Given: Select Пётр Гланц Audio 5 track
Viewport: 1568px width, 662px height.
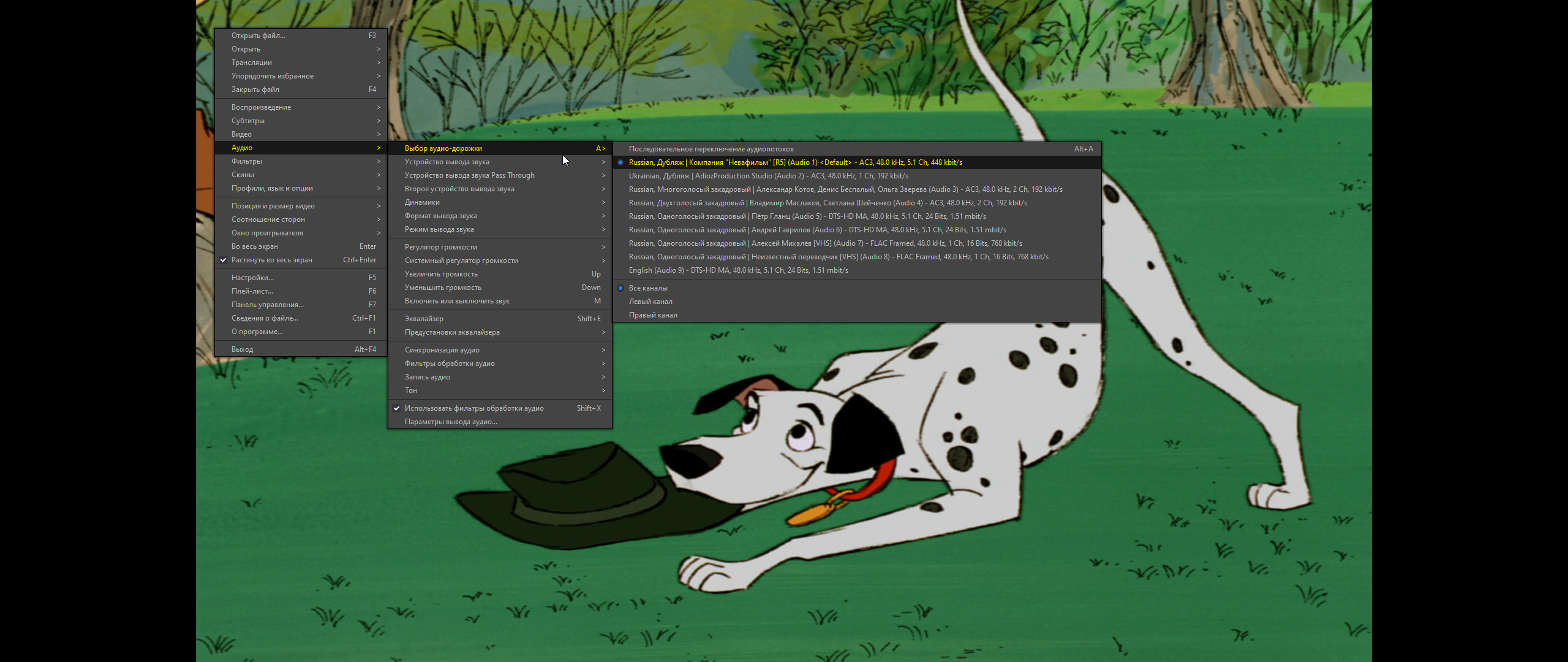Looking at the screenshot, I should pos(857,216).
